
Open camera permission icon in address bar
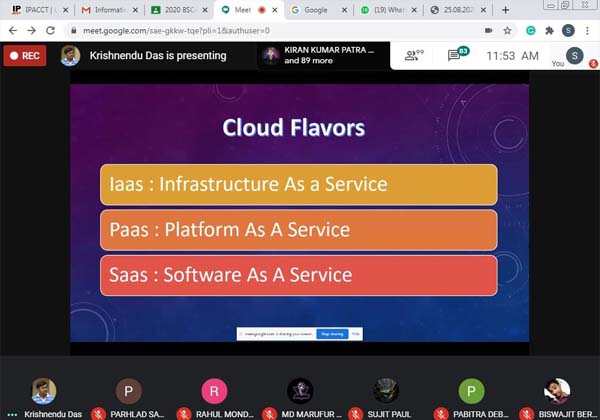coord(488,31)
